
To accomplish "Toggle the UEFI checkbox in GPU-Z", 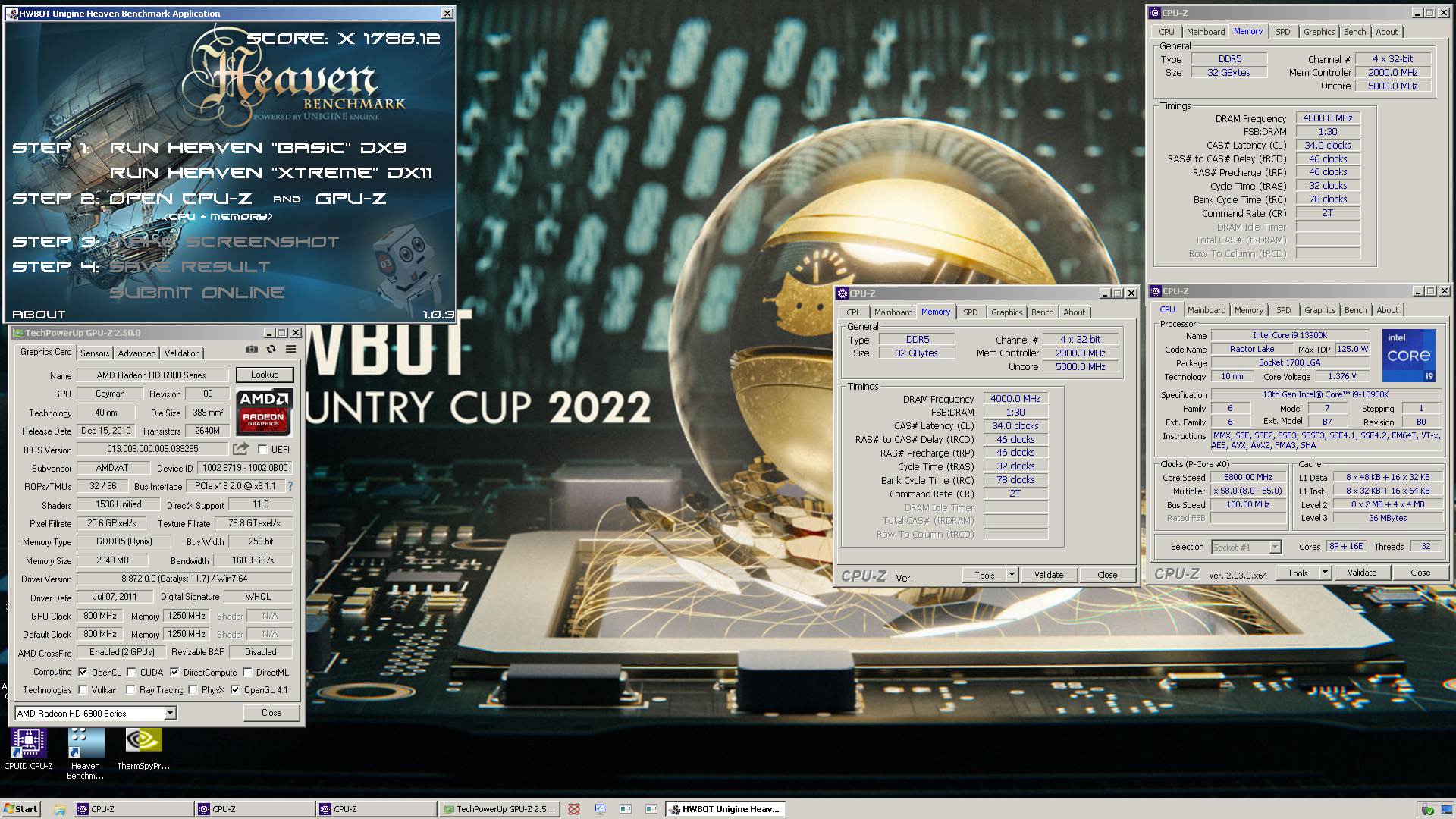I will pos(262,450).
